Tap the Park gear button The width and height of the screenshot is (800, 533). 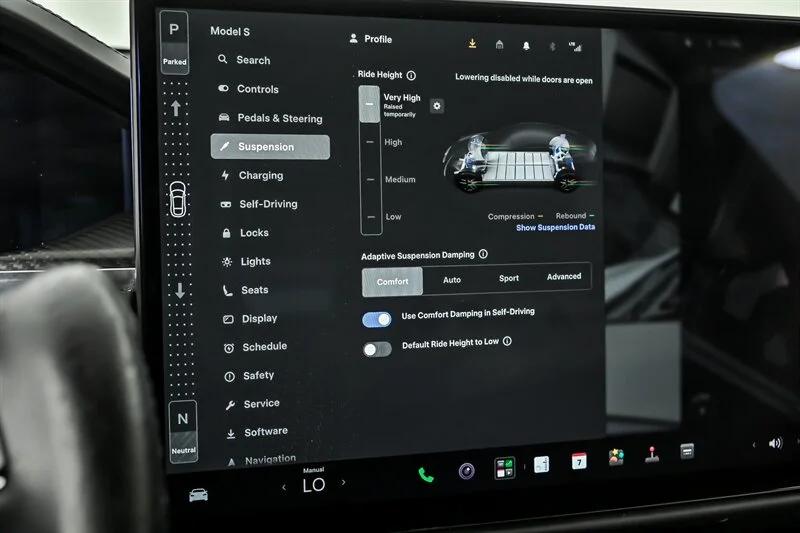(174, 43)
